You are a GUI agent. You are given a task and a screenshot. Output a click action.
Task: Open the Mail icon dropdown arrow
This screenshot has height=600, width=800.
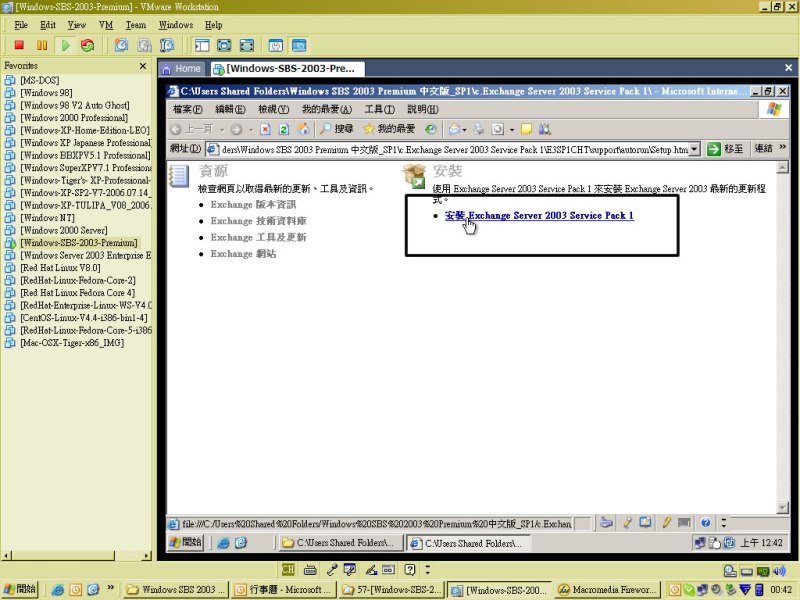tap(464, 130)
